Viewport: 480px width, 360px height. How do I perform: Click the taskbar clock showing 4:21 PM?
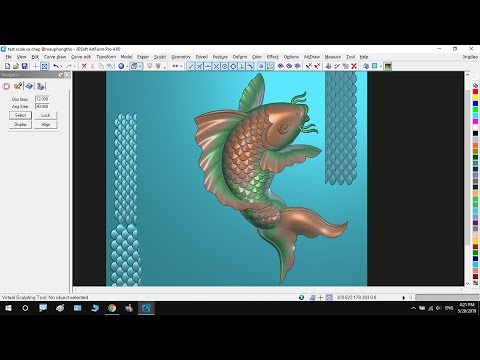pyautogui.click(x=467, y=308)
